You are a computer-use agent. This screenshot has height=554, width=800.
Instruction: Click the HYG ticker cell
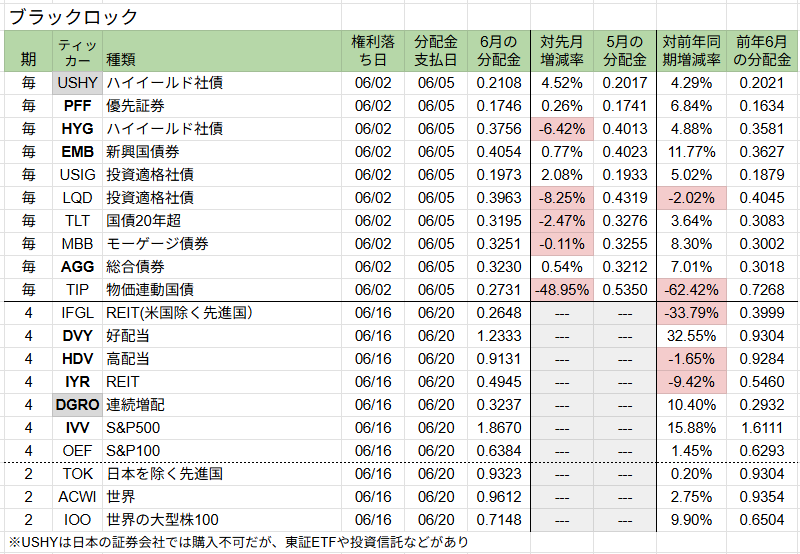pyautogui.click(x=77, y=128)
